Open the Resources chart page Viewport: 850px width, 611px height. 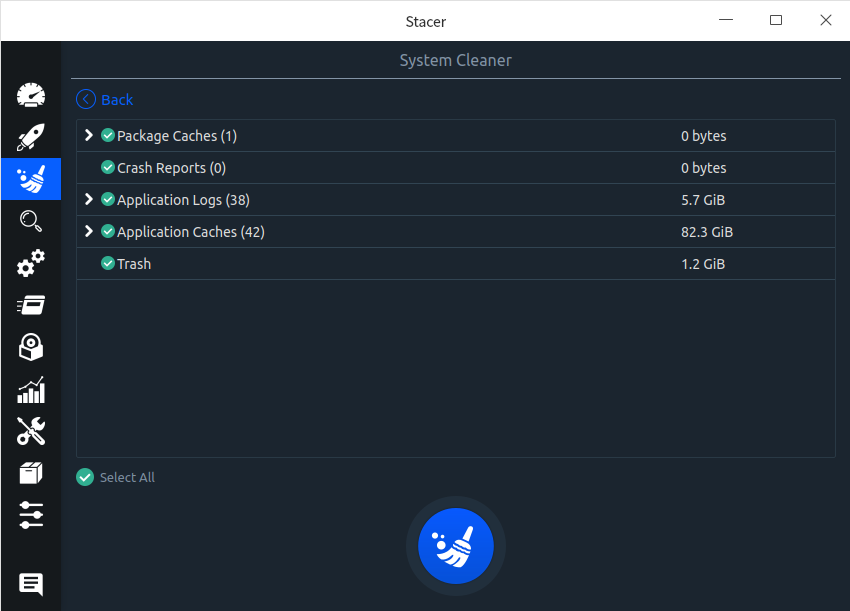pyautogui.click(x=31, y=390)
